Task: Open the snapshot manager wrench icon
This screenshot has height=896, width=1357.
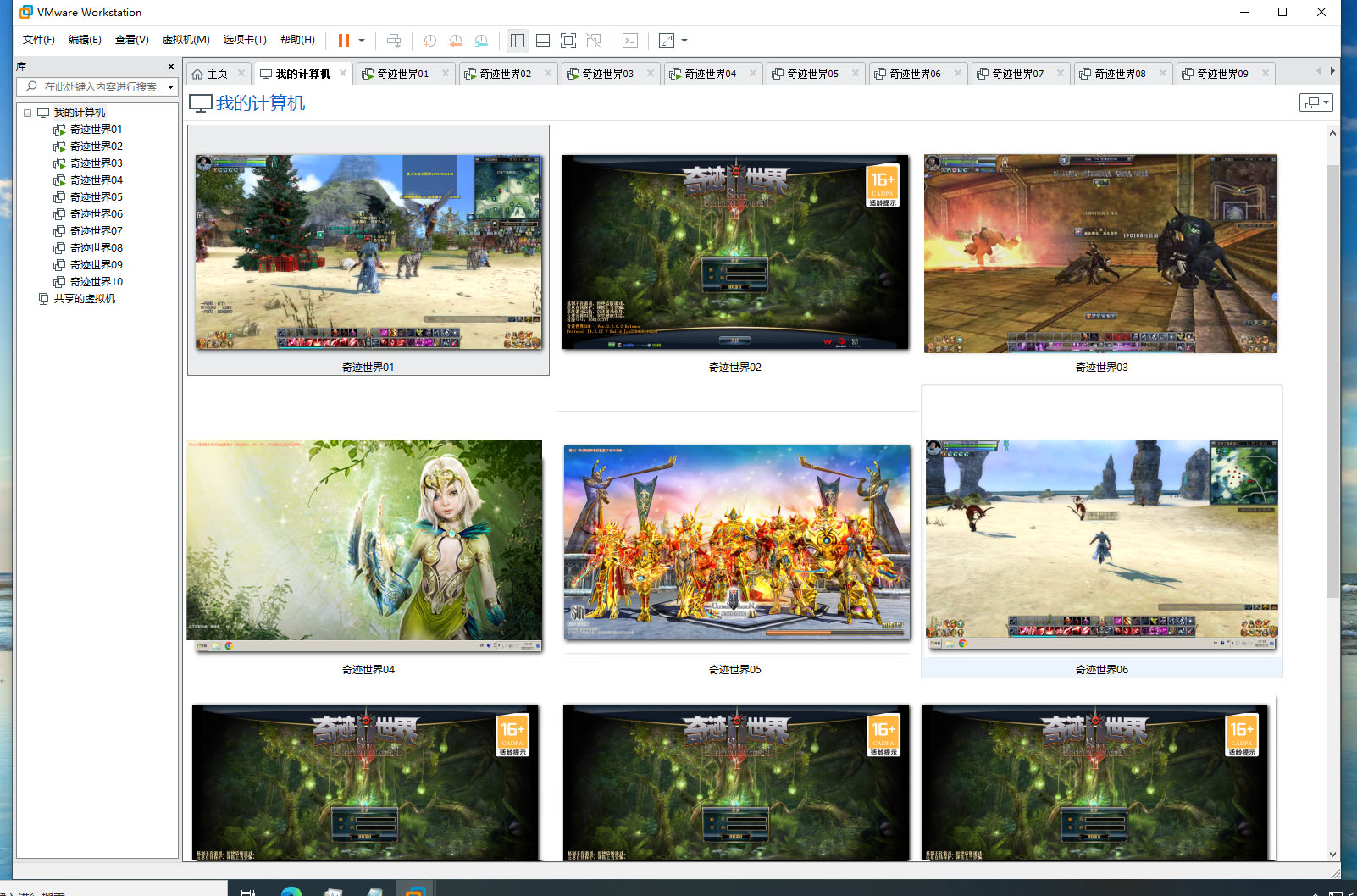Action: 481,41
